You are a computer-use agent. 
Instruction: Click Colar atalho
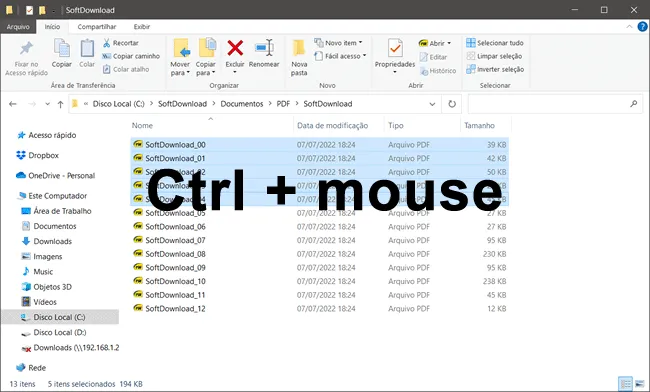click(x=126, y=69)
